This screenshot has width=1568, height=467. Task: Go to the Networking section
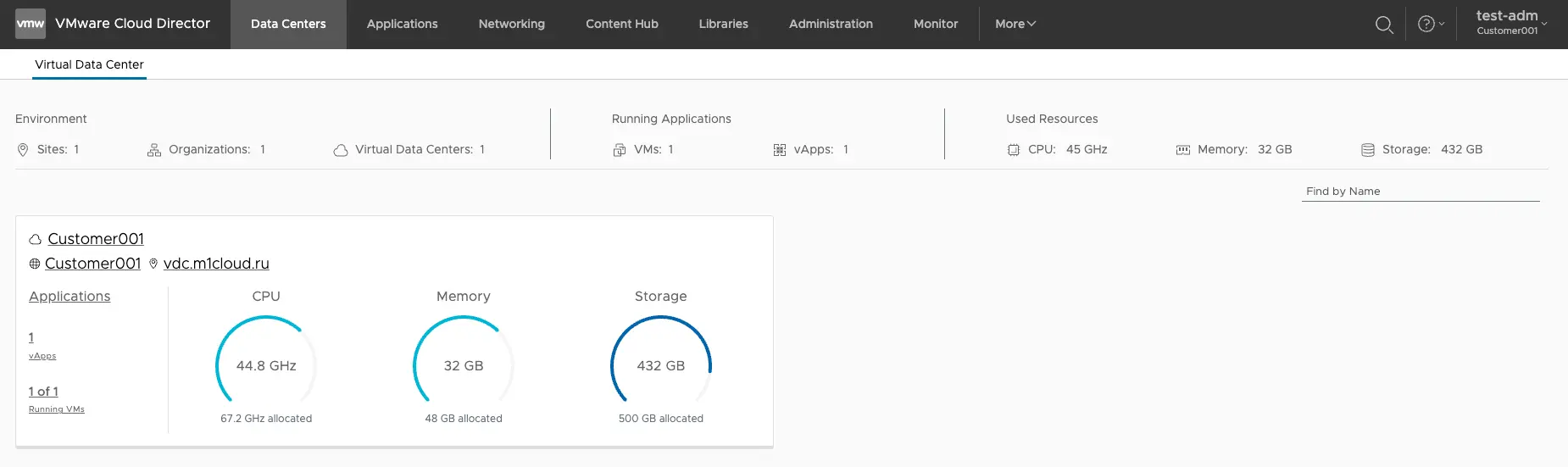click(512, 24)
